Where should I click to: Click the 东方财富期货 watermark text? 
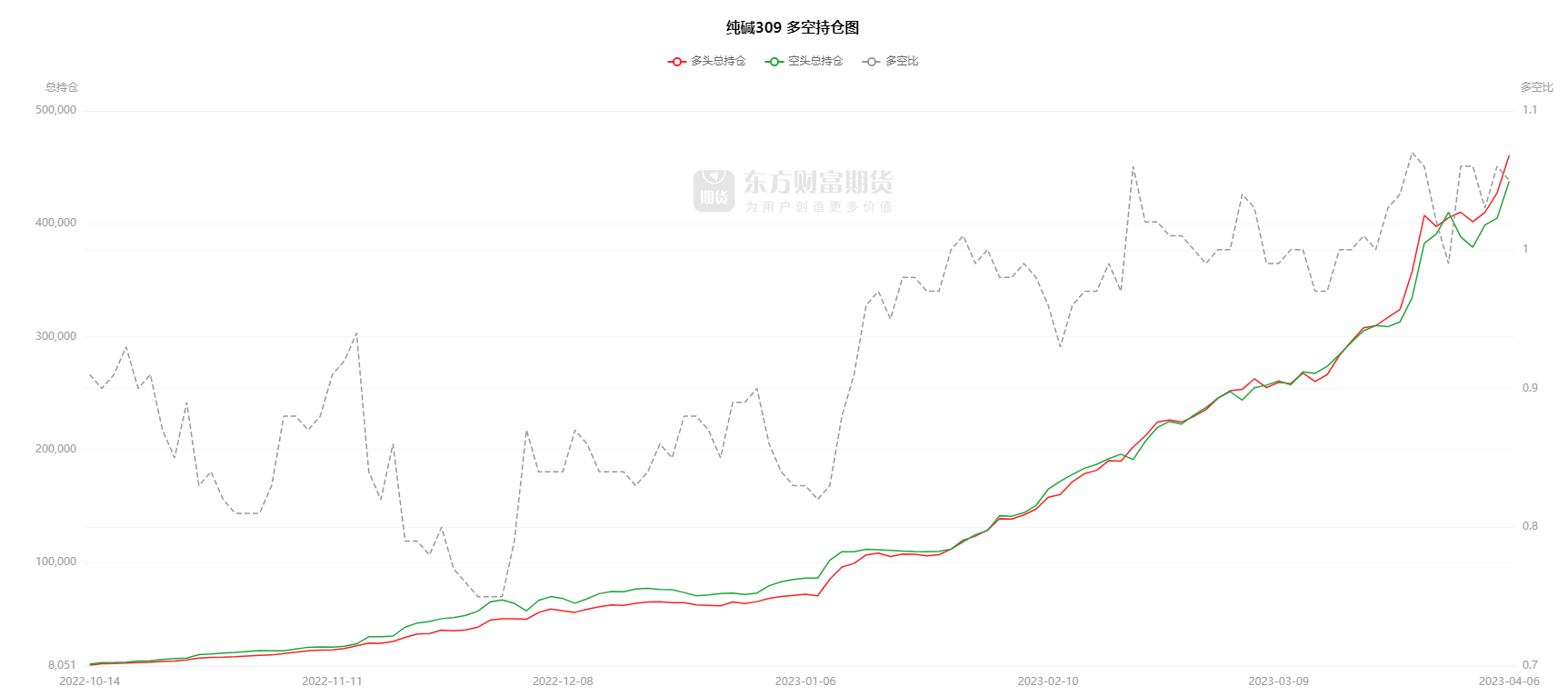point(818,183)
